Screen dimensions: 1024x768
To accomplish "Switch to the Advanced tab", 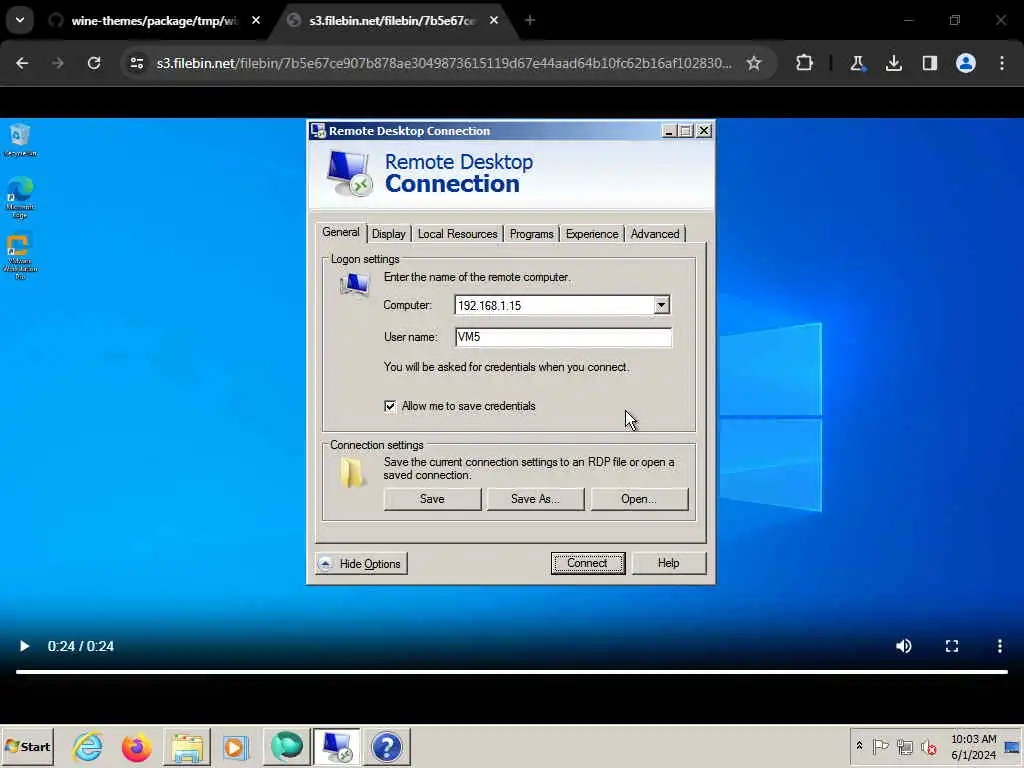I will click(655, 234).
